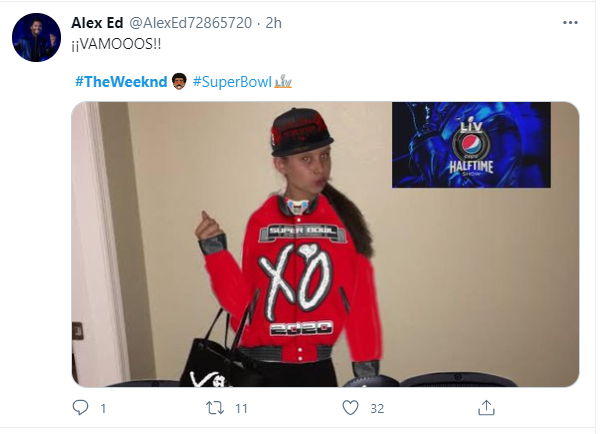Click the display name Alex Ed
Image resolution: width=601 pixels, height=434 pixels.
(x=97, y=23)
